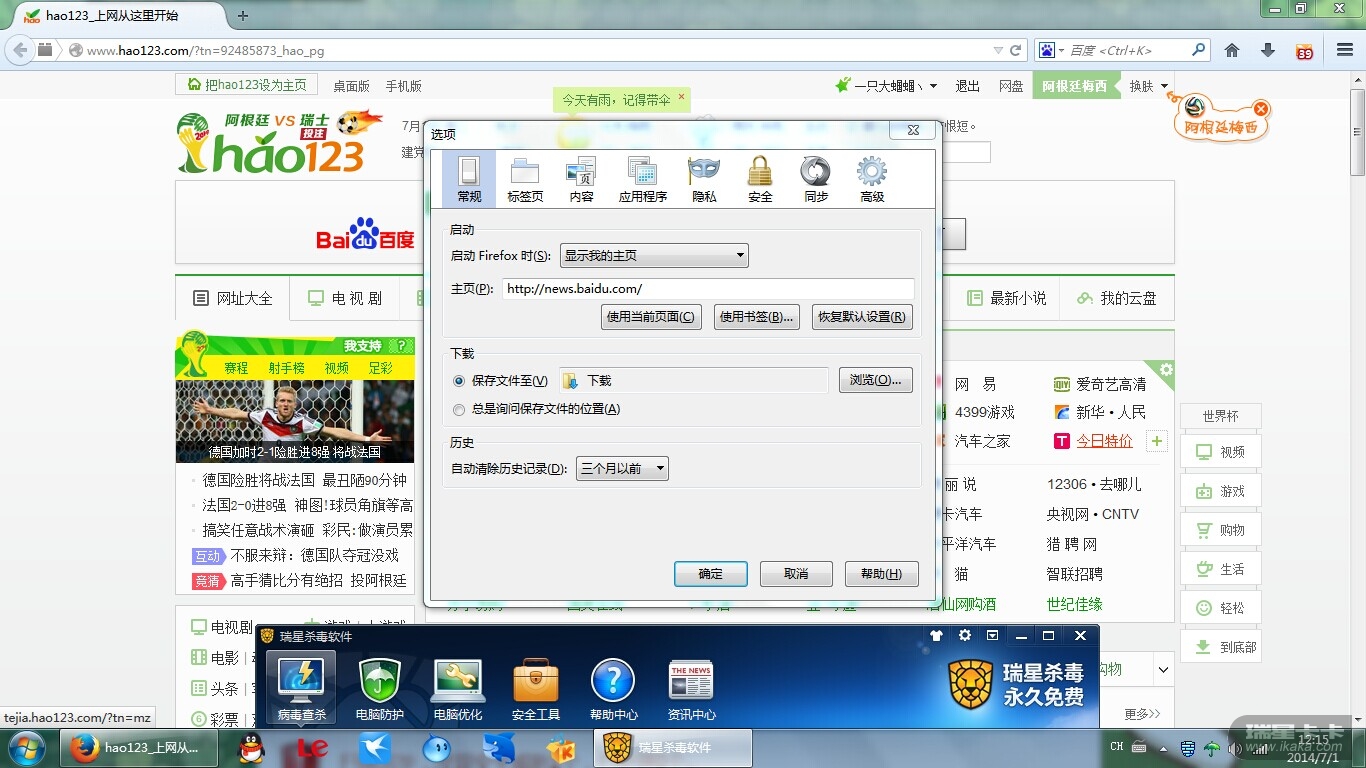Open the 内容 options panel
Viewport: 1366px width, 768px height.
coord(581,180)
